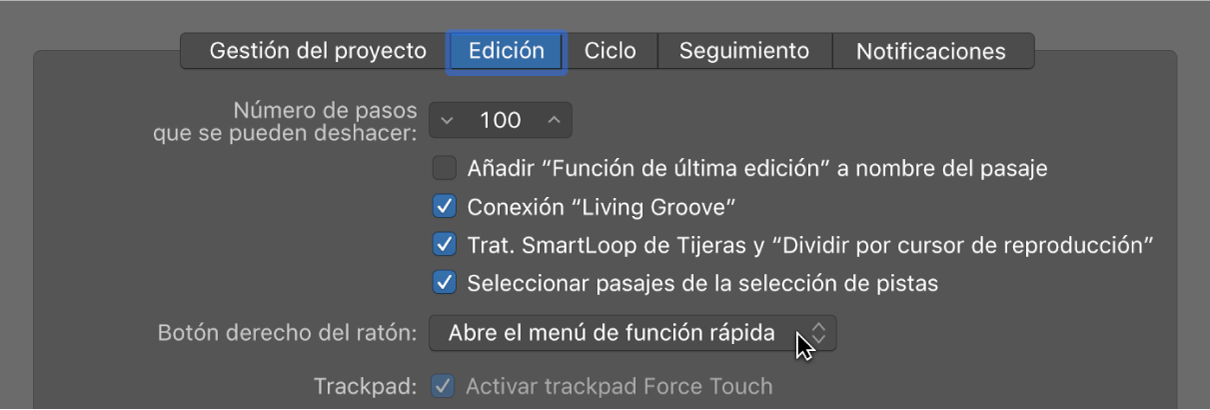The image size is (1210, 410).
Task: Click the up-down arrows of right-button popup
Action: pyautogui.click(x=818, y=333)
